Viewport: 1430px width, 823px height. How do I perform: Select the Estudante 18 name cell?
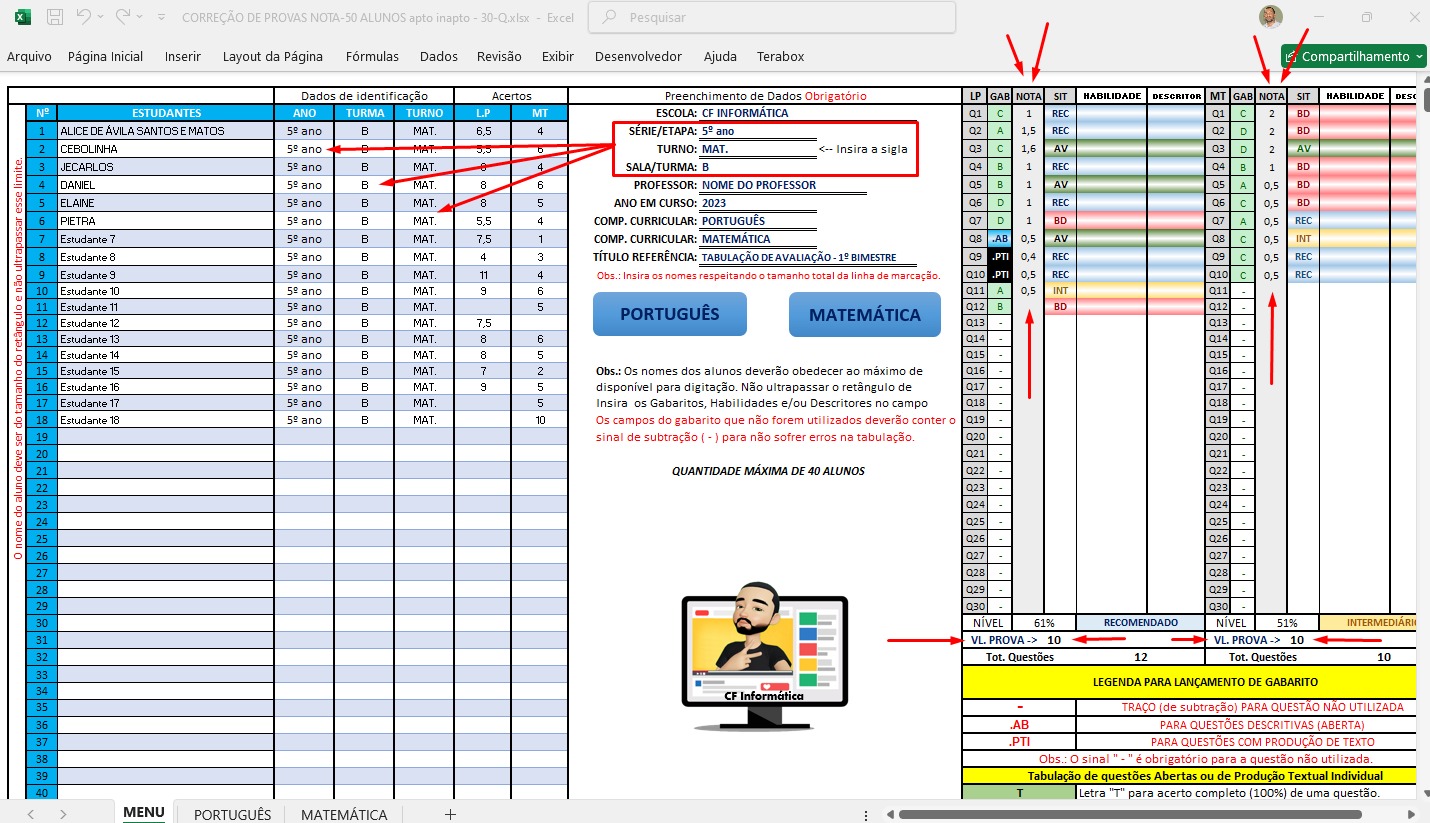166,420
